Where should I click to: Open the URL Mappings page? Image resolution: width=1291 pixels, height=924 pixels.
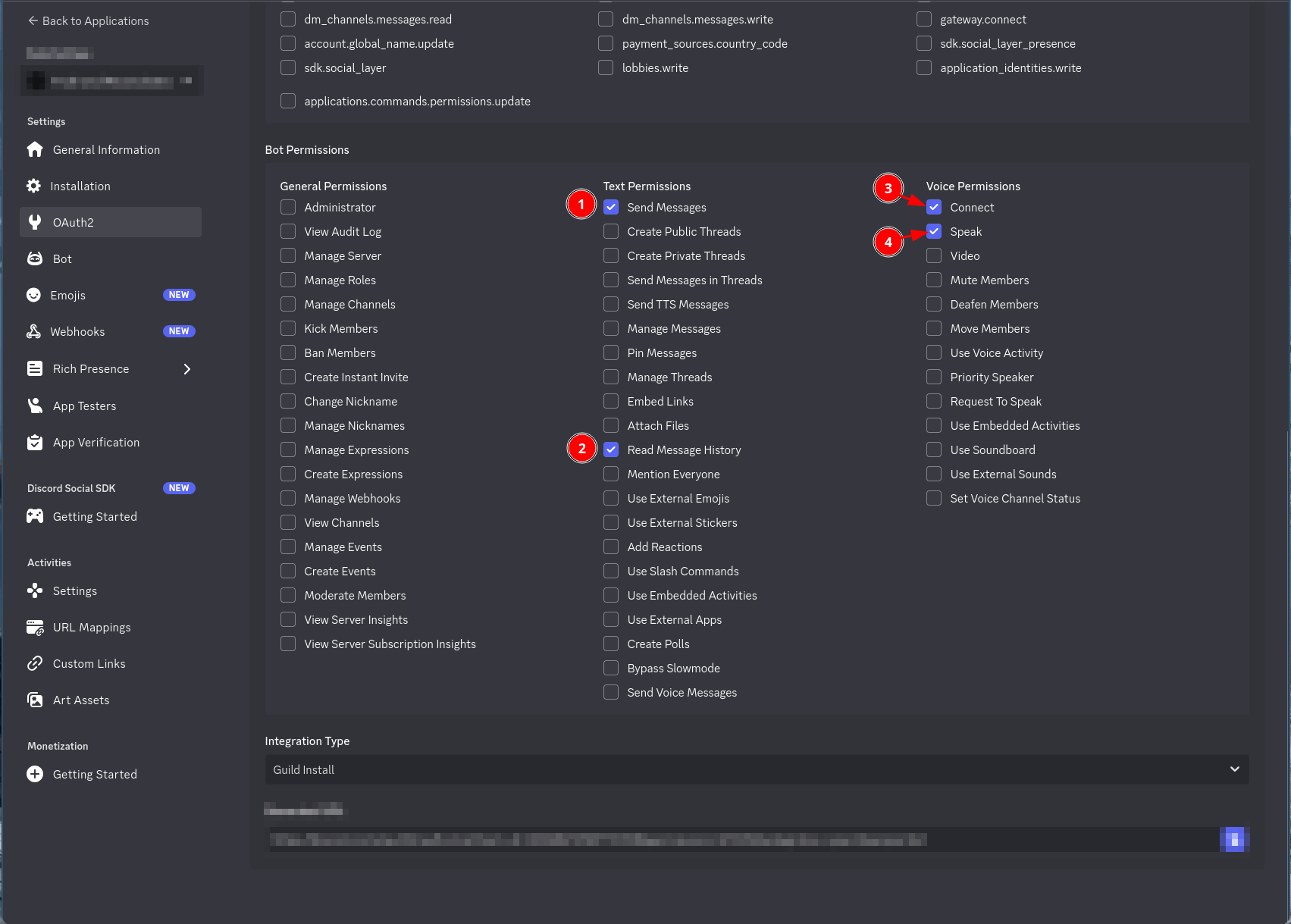[x=111, y=627]
